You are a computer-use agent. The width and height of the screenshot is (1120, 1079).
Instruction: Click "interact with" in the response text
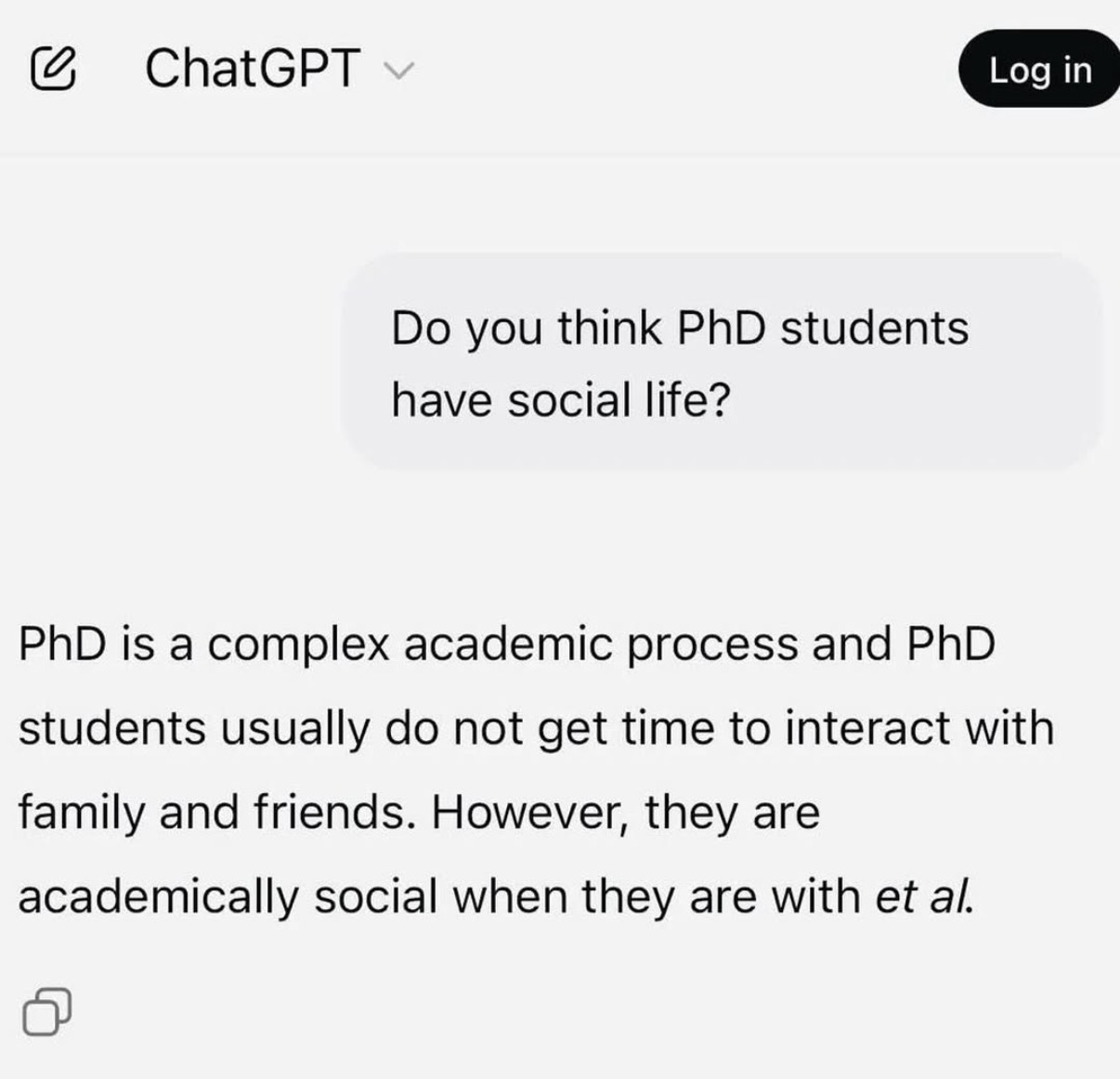coord(919,728)
